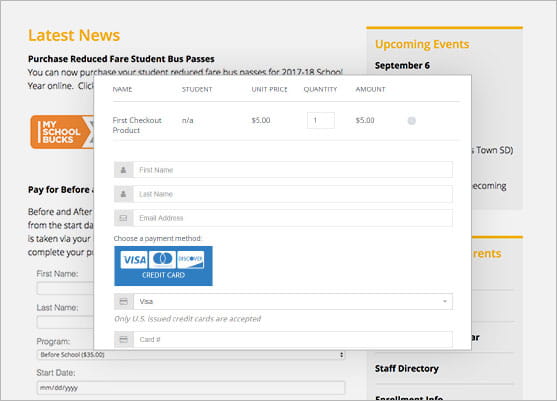
Task: Click the Purchase Reduced Fare Student Bus Passes headline
Action: click(x=121, y=59)
